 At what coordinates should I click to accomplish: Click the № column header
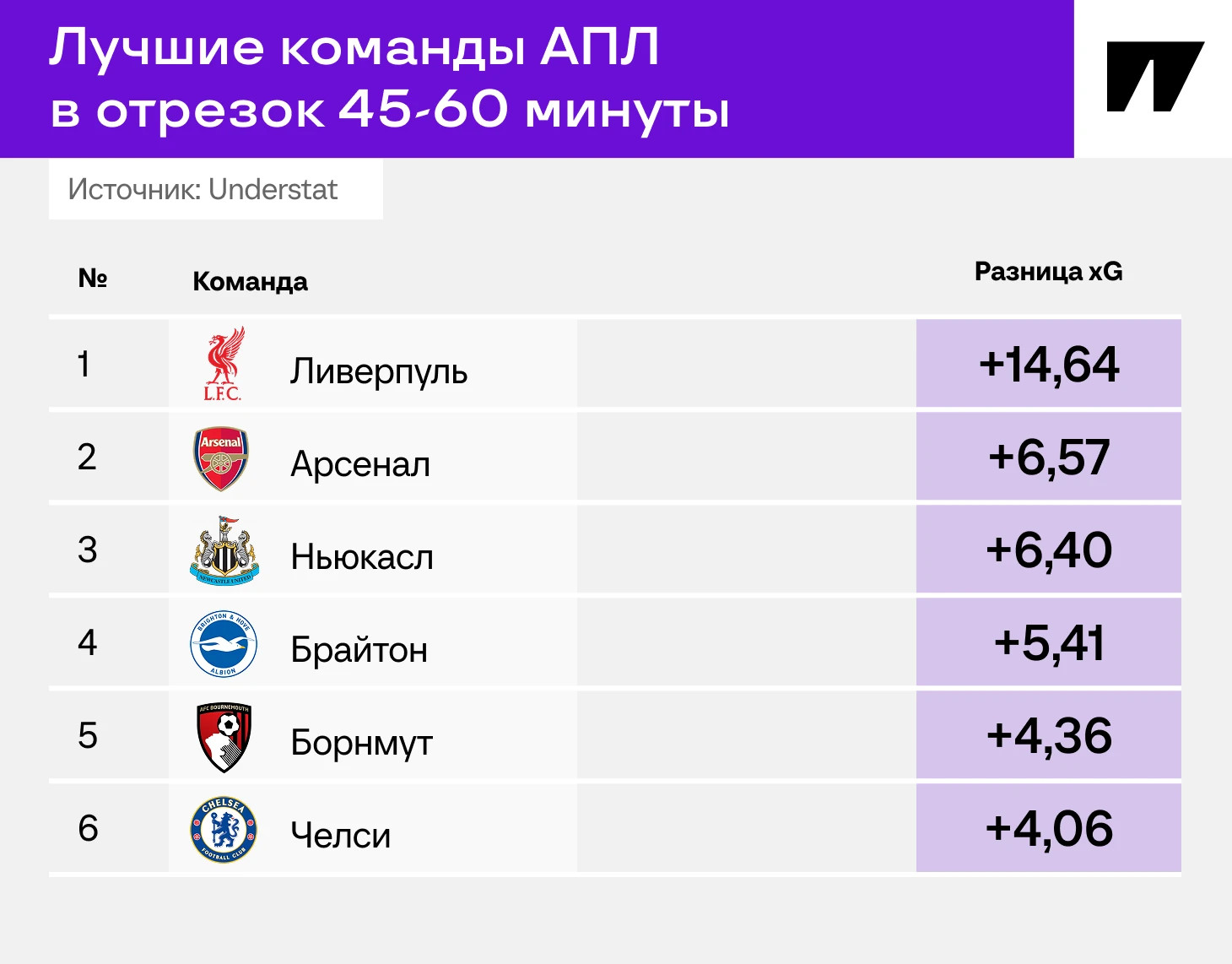93,278
